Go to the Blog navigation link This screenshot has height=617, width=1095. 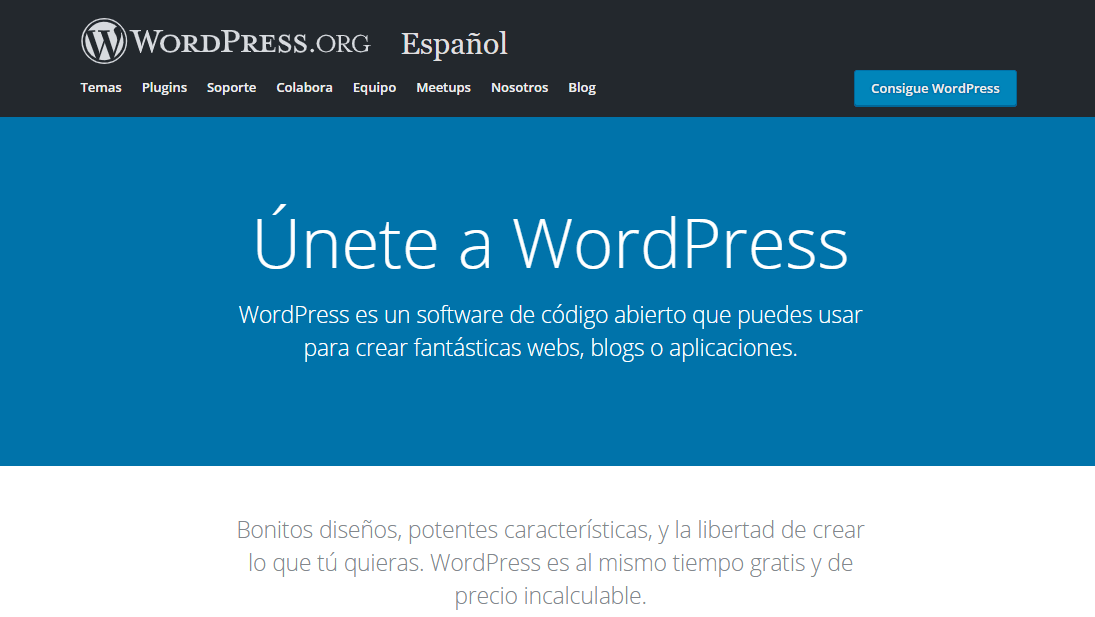click(582, 87)
